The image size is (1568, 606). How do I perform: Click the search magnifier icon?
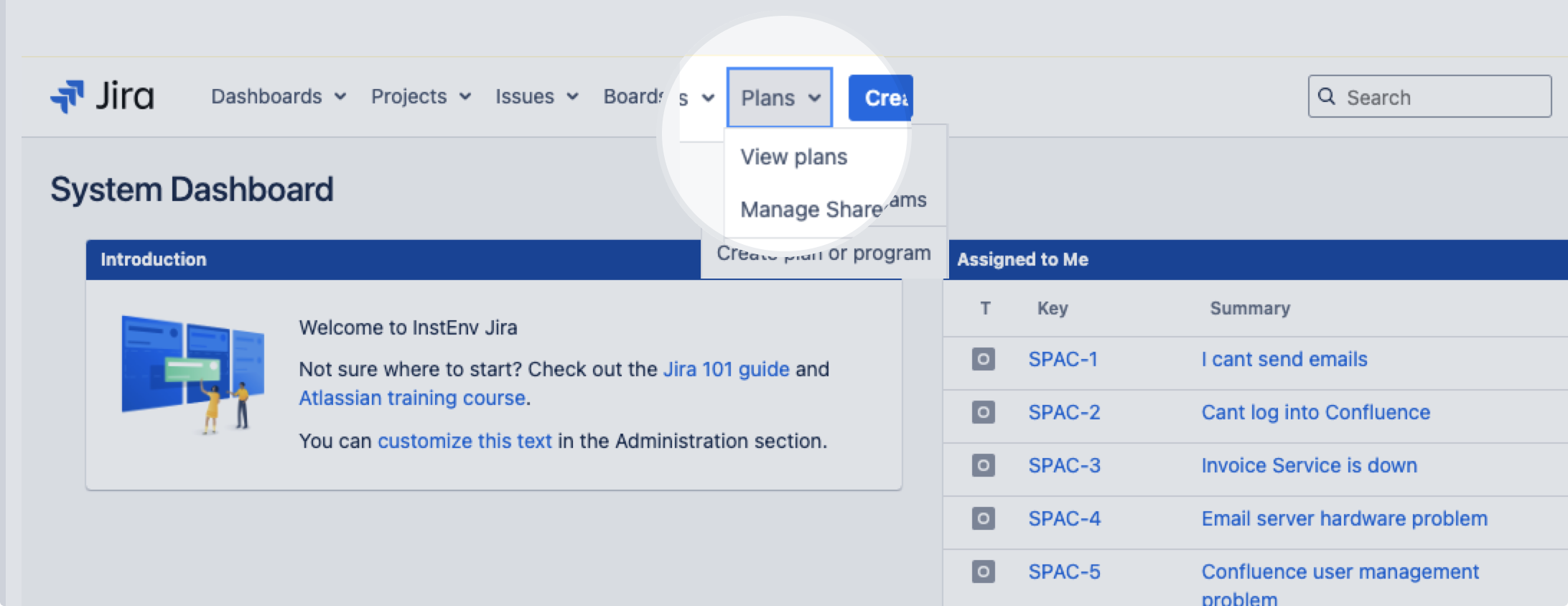(1327, 97)
